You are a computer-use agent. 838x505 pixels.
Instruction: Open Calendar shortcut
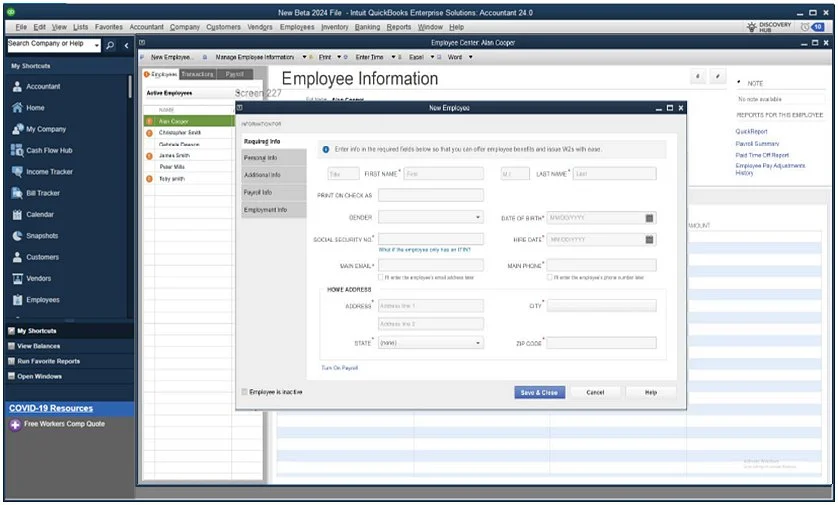click(x=33, y=214)
